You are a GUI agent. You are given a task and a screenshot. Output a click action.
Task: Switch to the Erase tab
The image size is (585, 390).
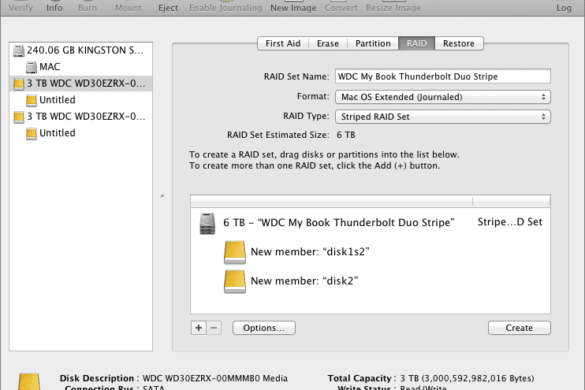click(x=328, y=43)
